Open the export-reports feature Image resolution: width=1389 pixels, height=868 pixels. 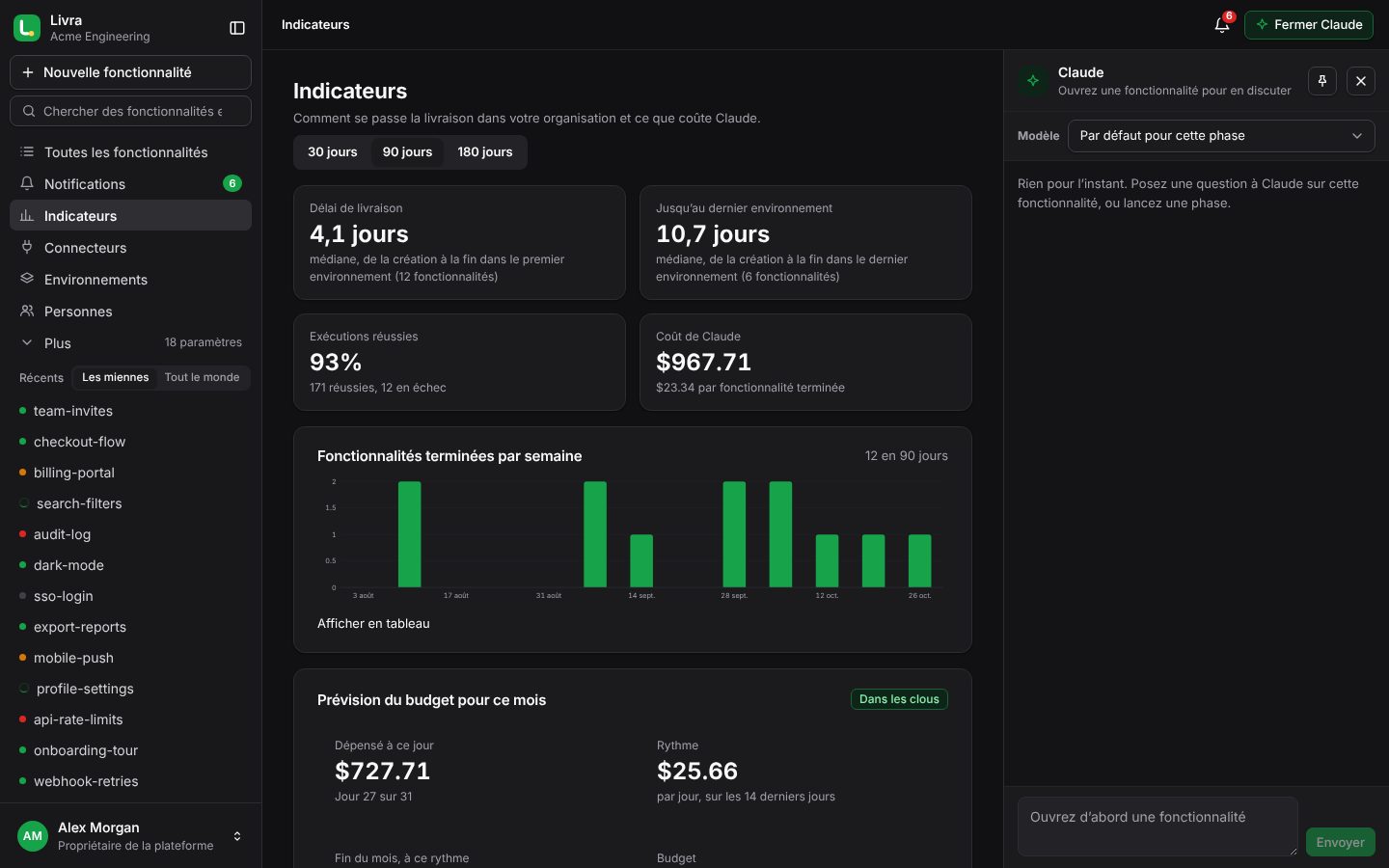coord(130,627)
